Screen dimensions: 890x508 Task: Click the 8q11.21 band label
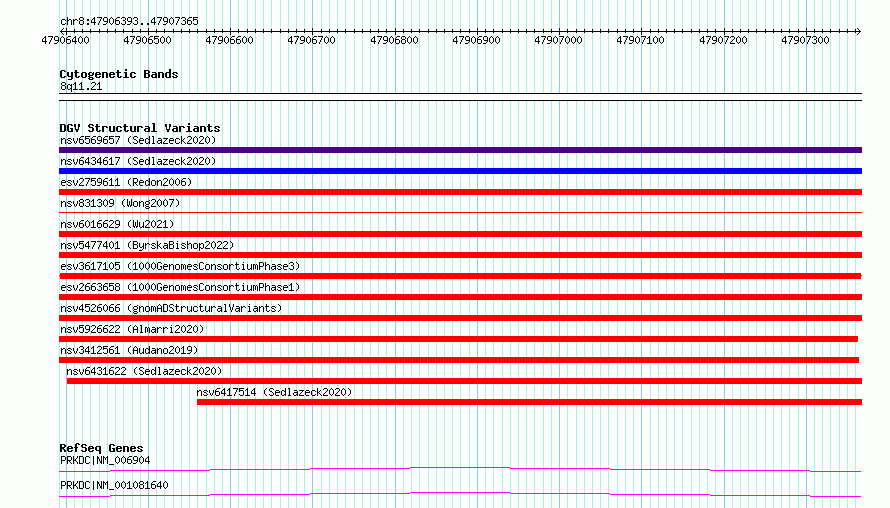[81, 86]
